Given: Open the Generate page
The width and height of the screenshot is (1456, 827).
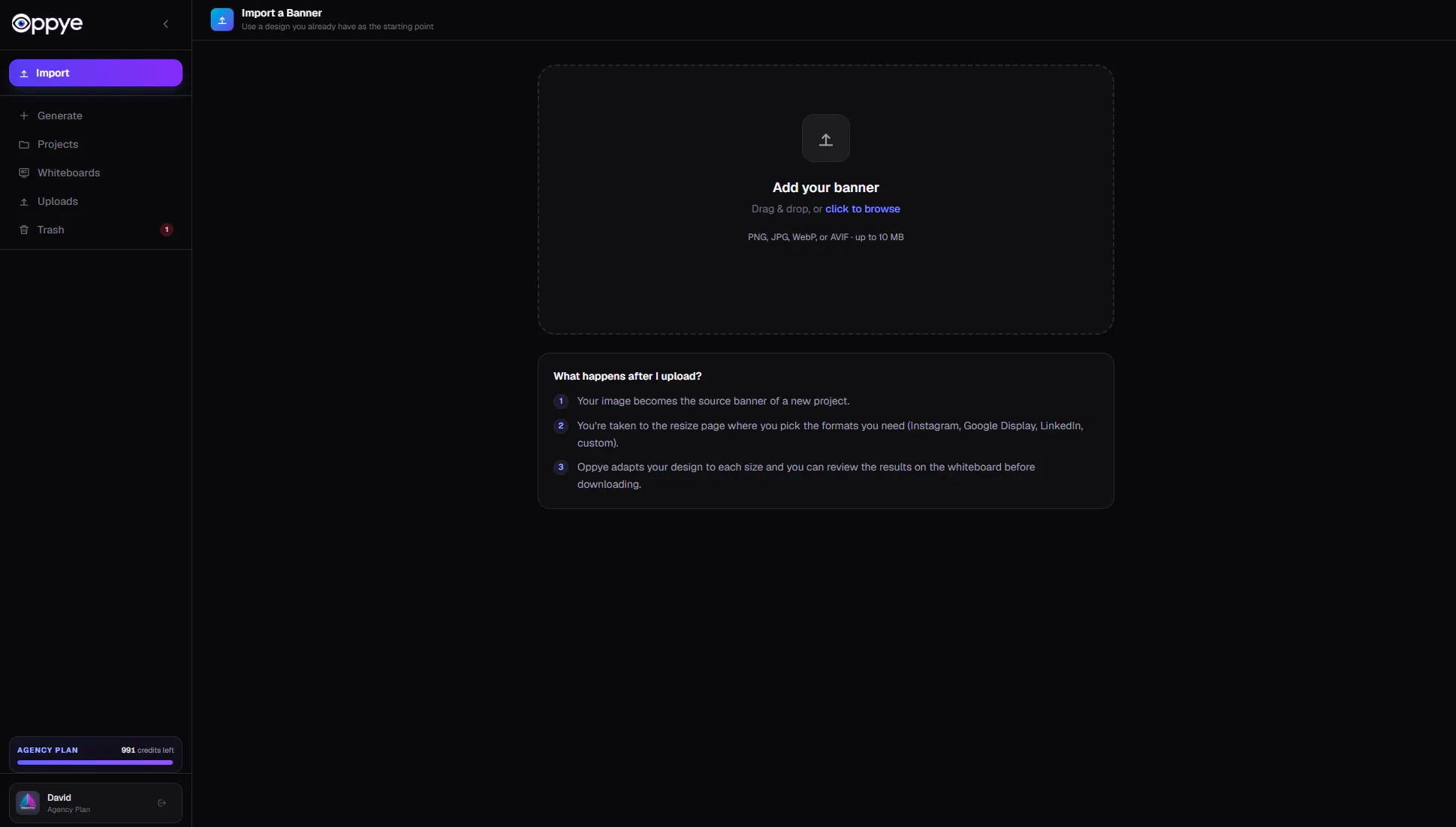Looking at the screenshot, I should click(95, 116).
